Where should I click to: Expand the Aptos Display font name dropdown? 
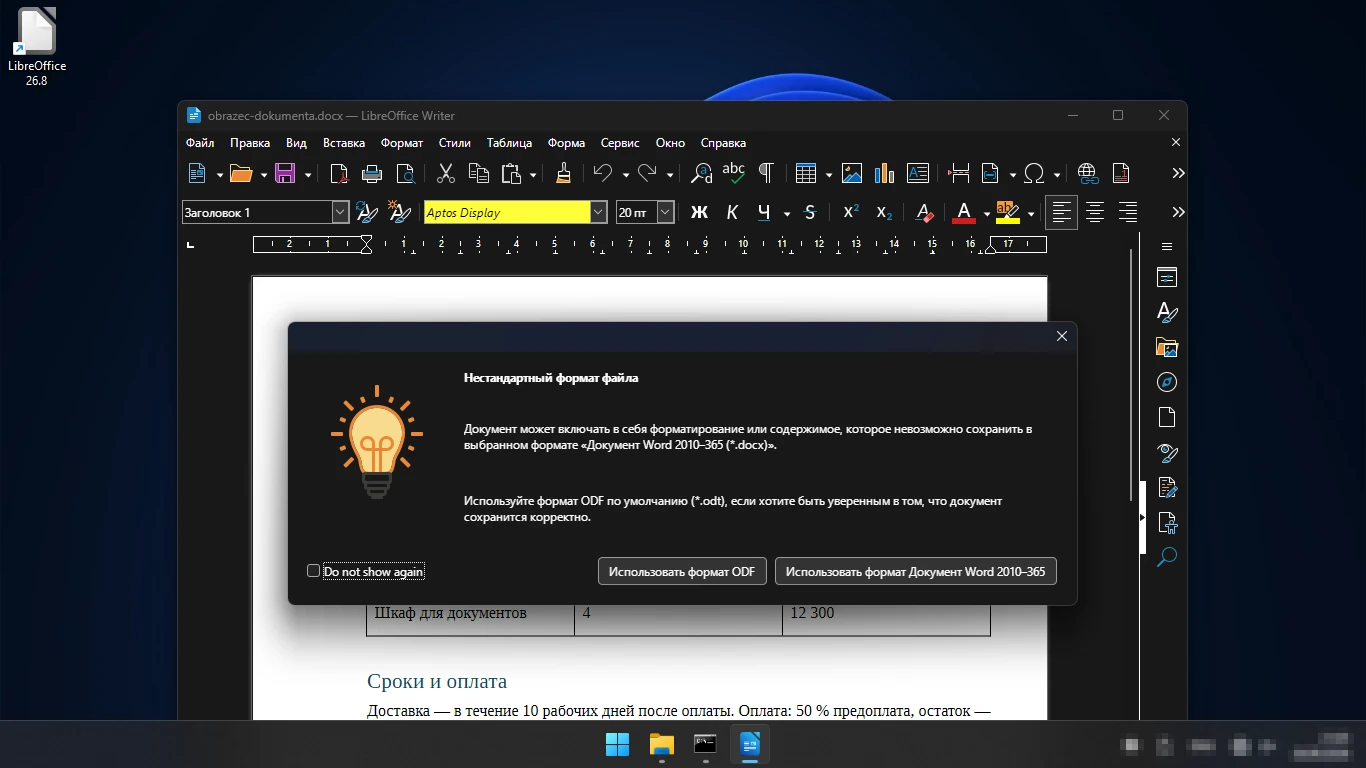(598, 212)
